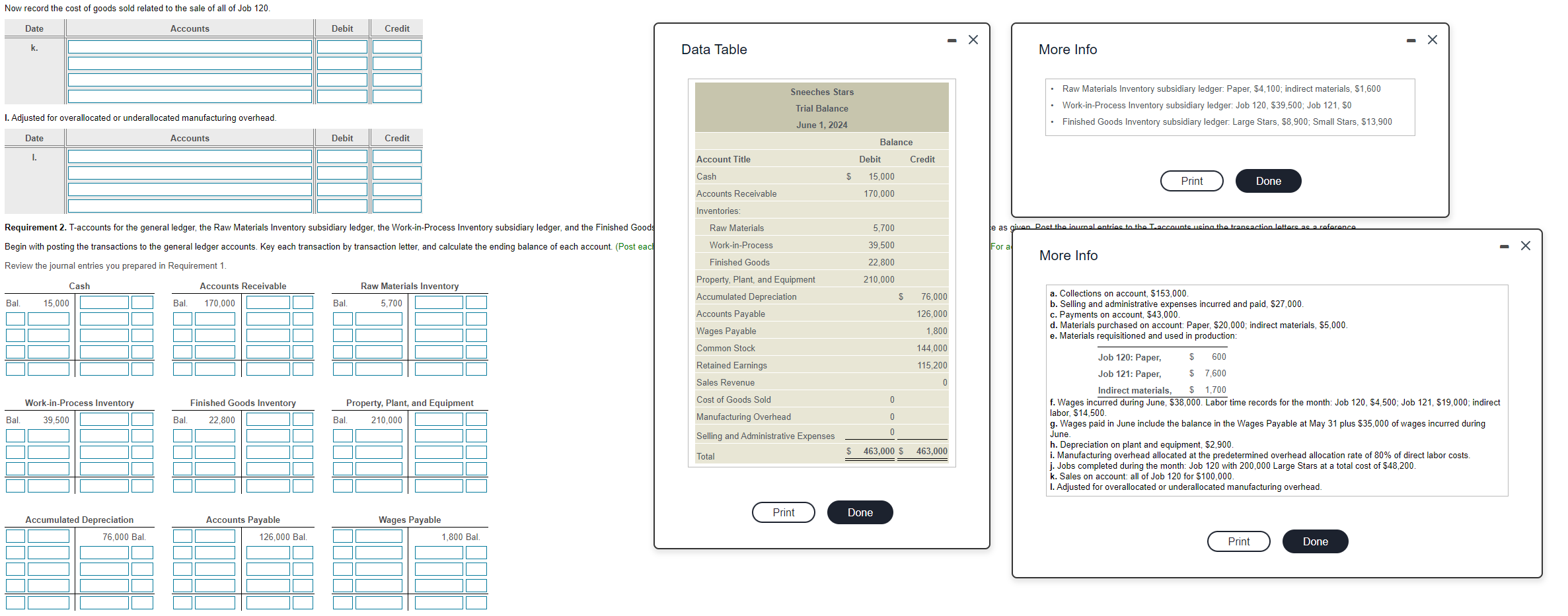The width and height of the screenshot is (1568, 616).
Task: Minimize the top More Info dialog
Action: pyautogui.click(x=1411, y=40)
